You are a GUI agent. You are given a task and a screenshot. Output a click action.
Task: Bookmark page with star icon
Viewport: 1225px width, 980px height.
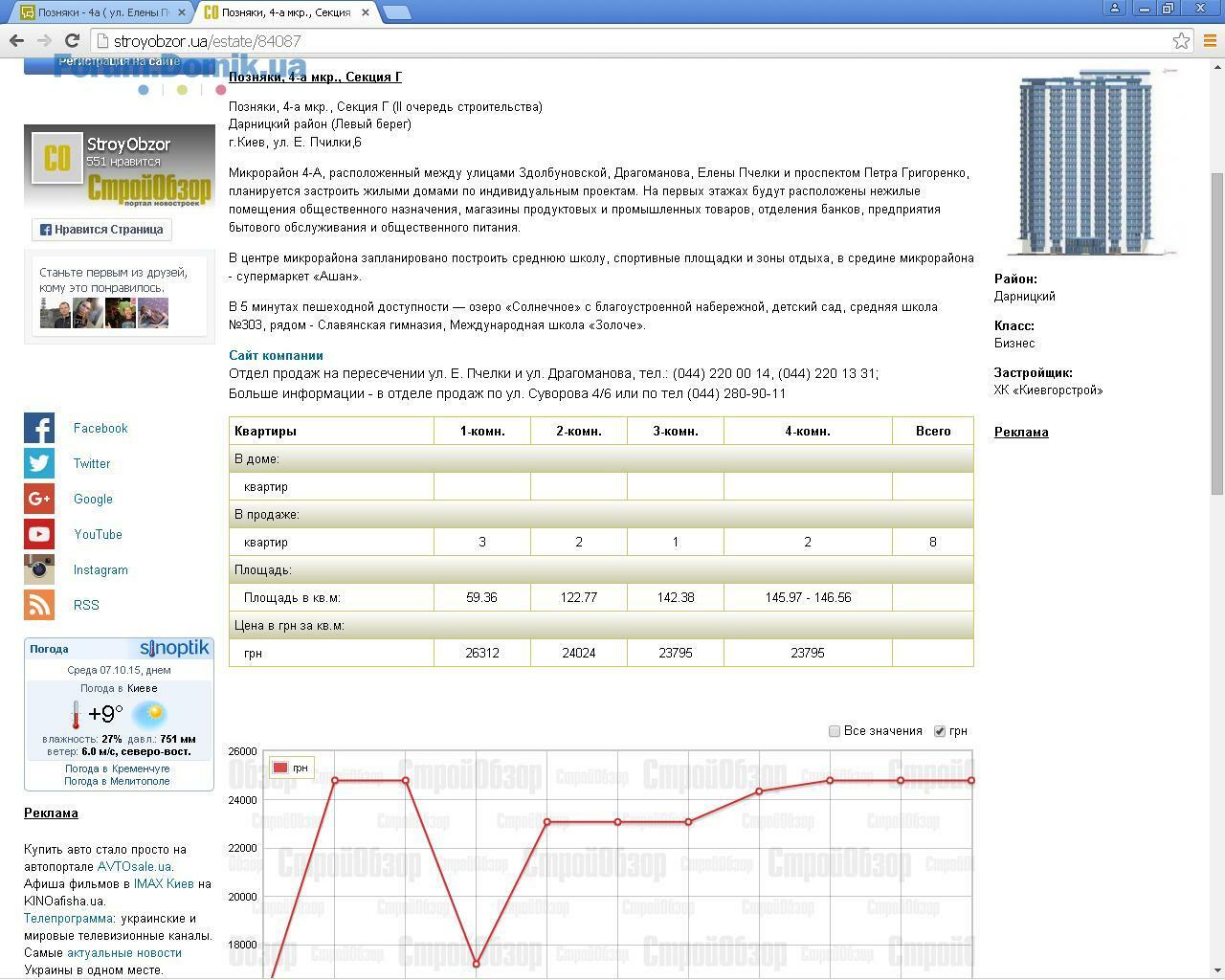pyautogui.click(x=1182, y=41)
